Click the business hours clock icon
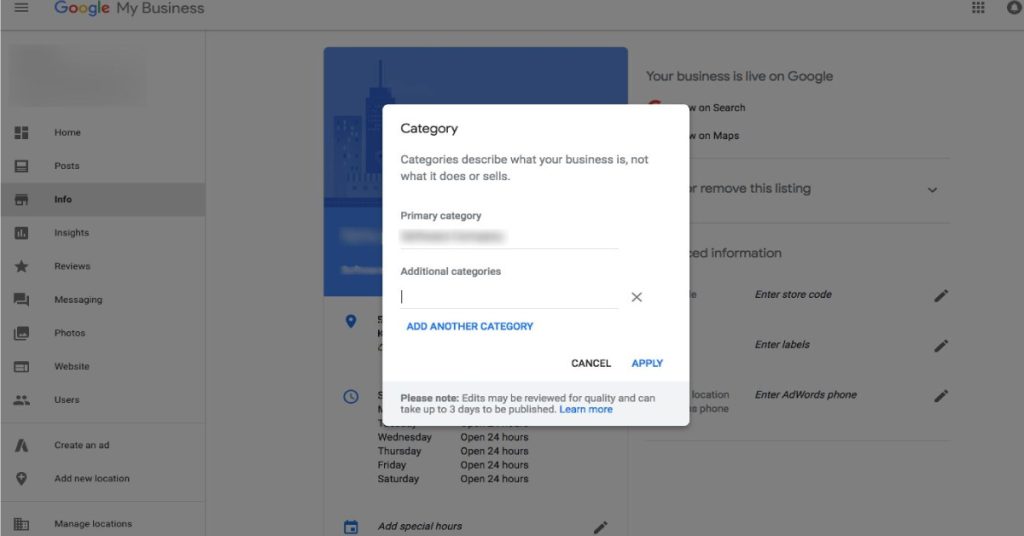Screen dimensions: 1024x536 tap(351, 396)
